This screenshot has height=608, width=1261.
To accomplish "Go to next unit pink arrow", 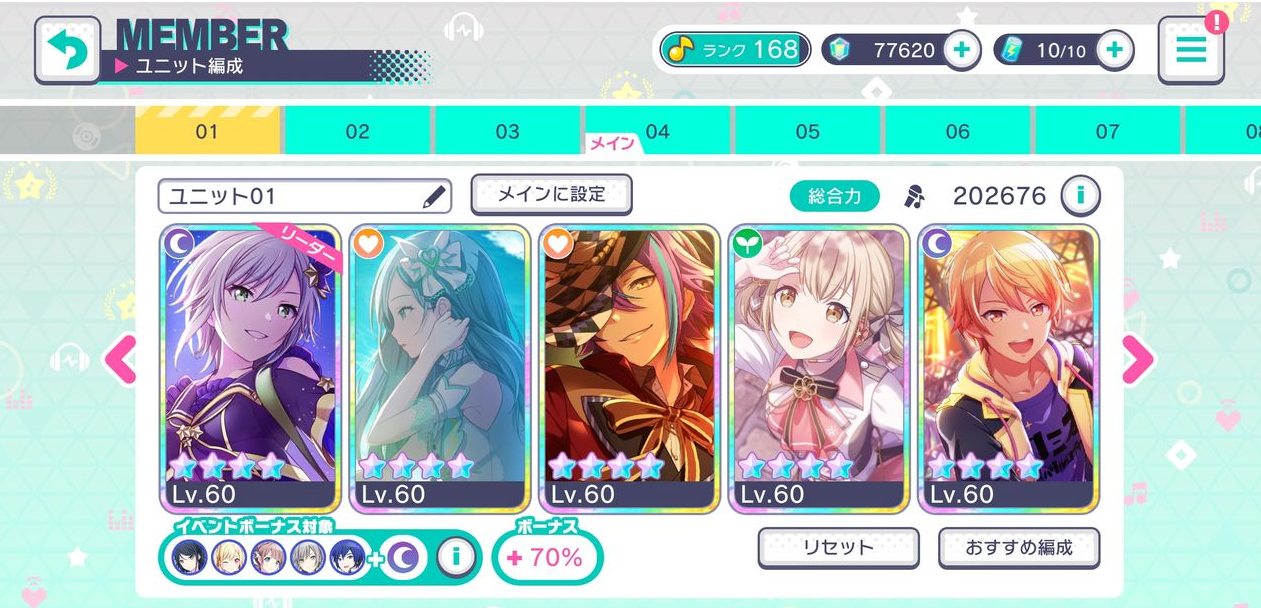I will tap(1138, 360).
